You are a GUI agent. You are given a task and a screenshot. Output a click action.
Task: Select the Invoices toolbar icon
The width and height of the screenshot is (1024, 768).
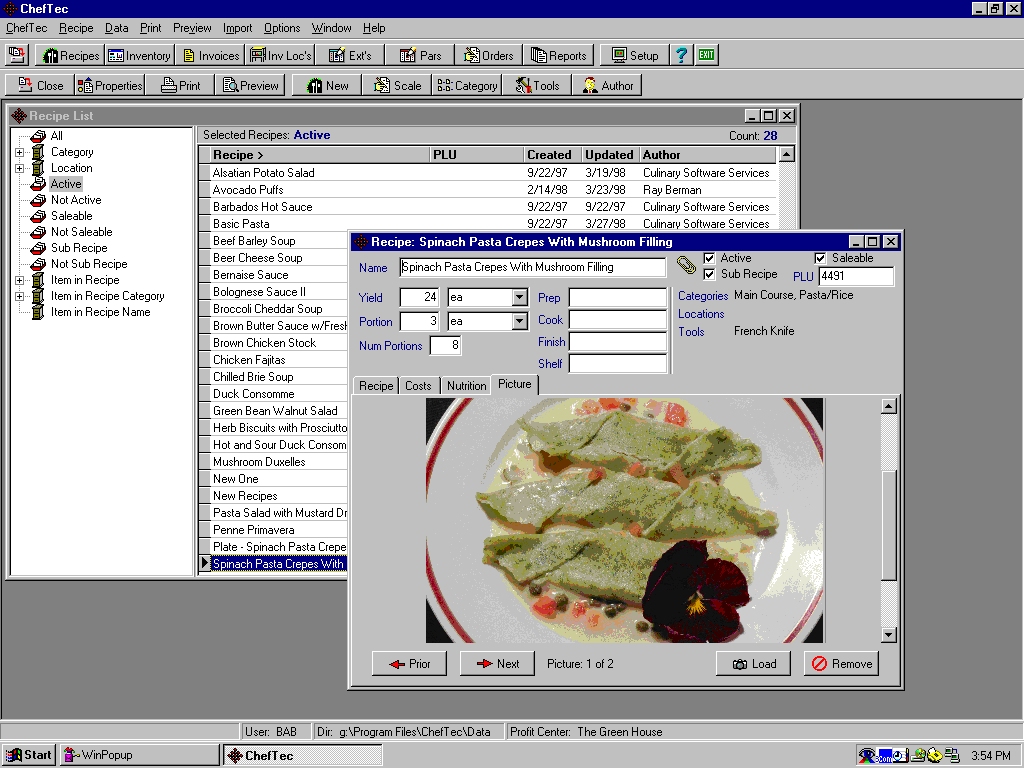(x=210, y=55)
